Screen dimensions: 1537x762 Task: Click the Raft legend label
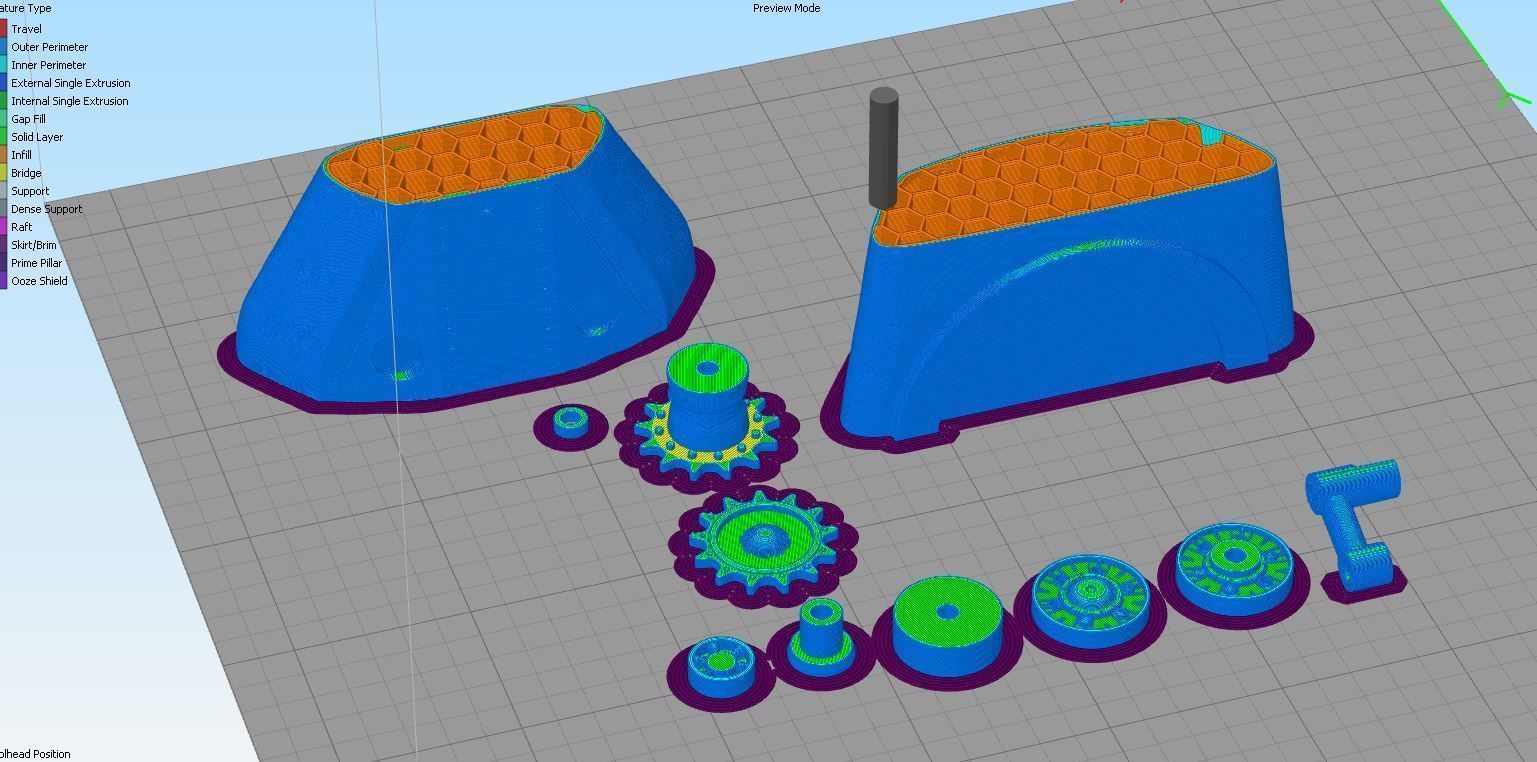point(22,227)
